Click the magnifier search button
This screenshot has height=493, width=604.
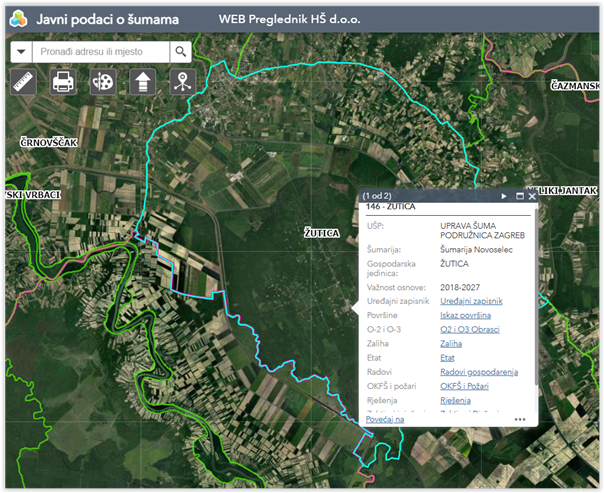pos(181,52)
